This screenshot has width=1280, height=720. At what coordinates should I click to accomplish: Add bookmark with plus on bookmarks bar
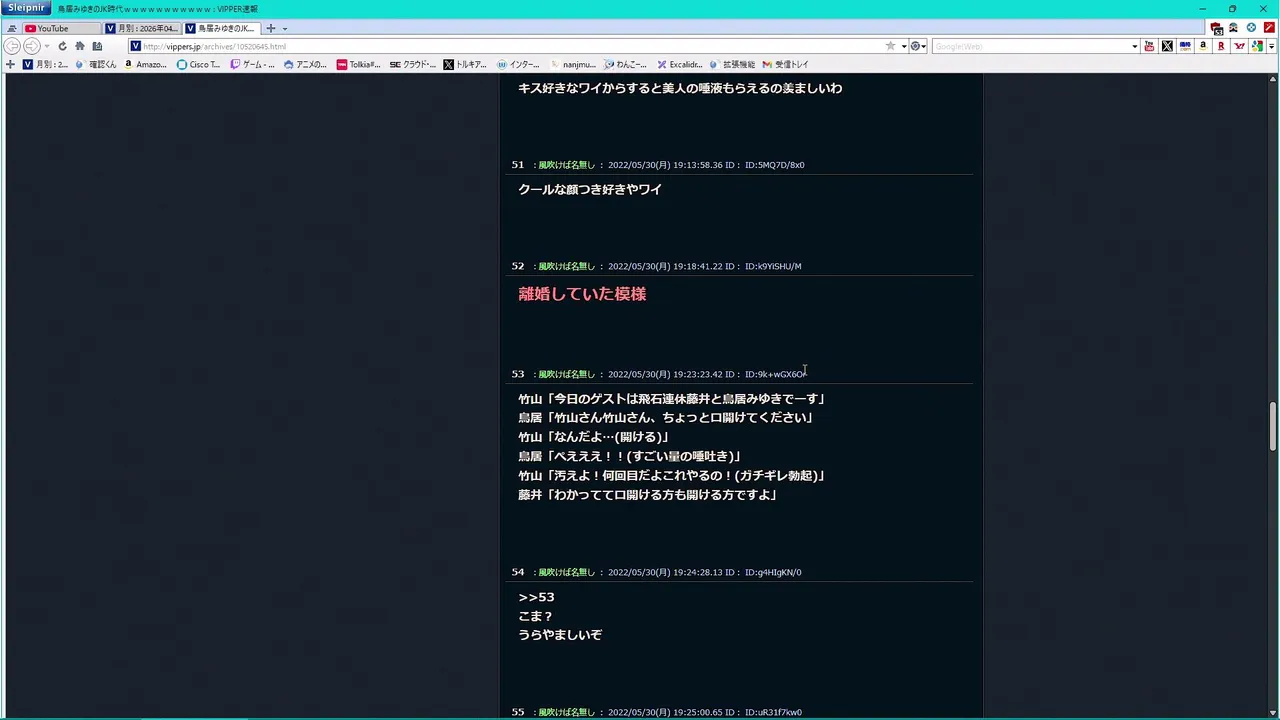10,64
